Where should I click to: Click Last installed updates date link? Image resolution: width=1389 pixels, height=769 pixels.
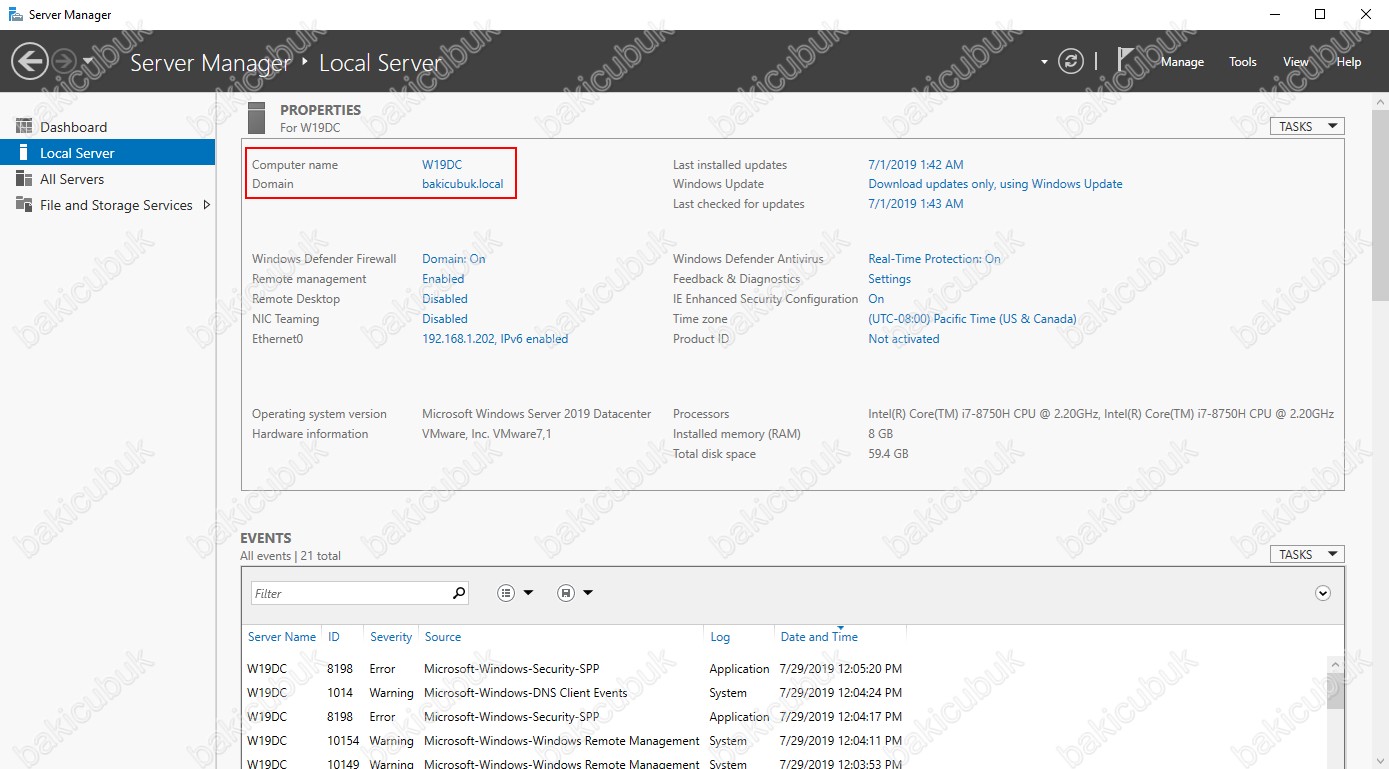coord(916,165)
